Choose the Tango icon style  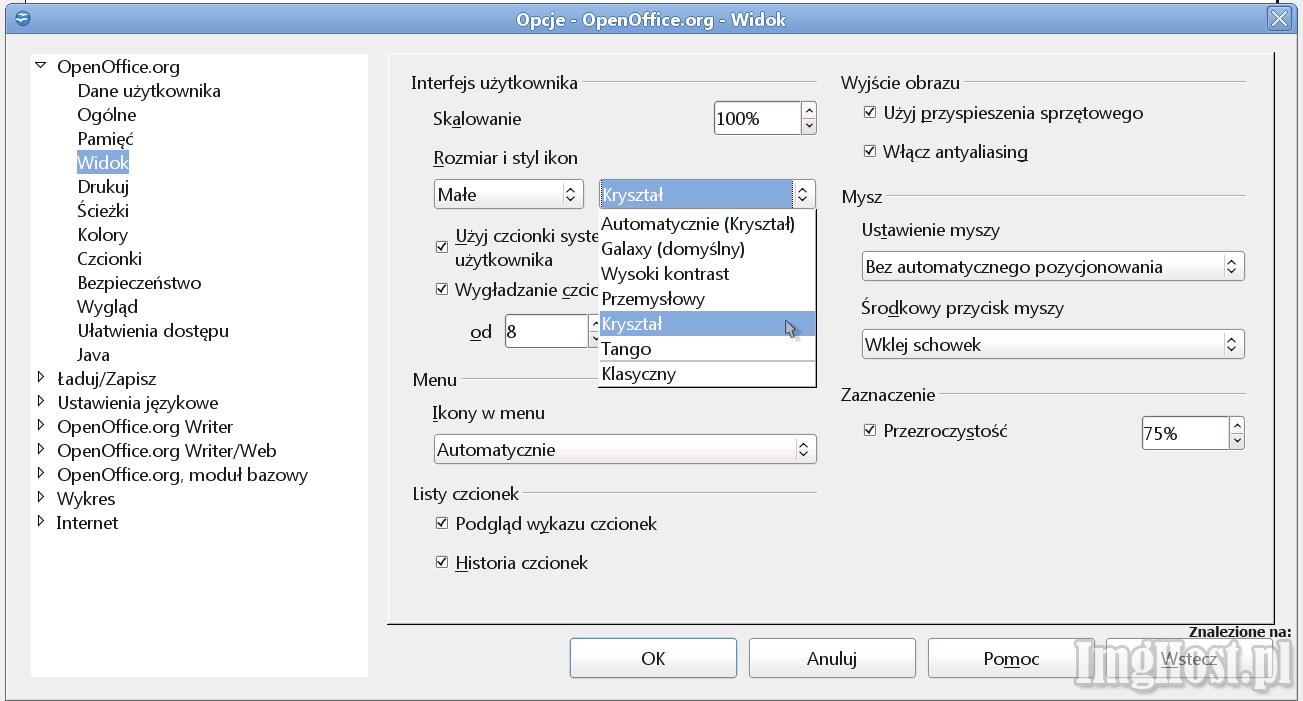707,349
